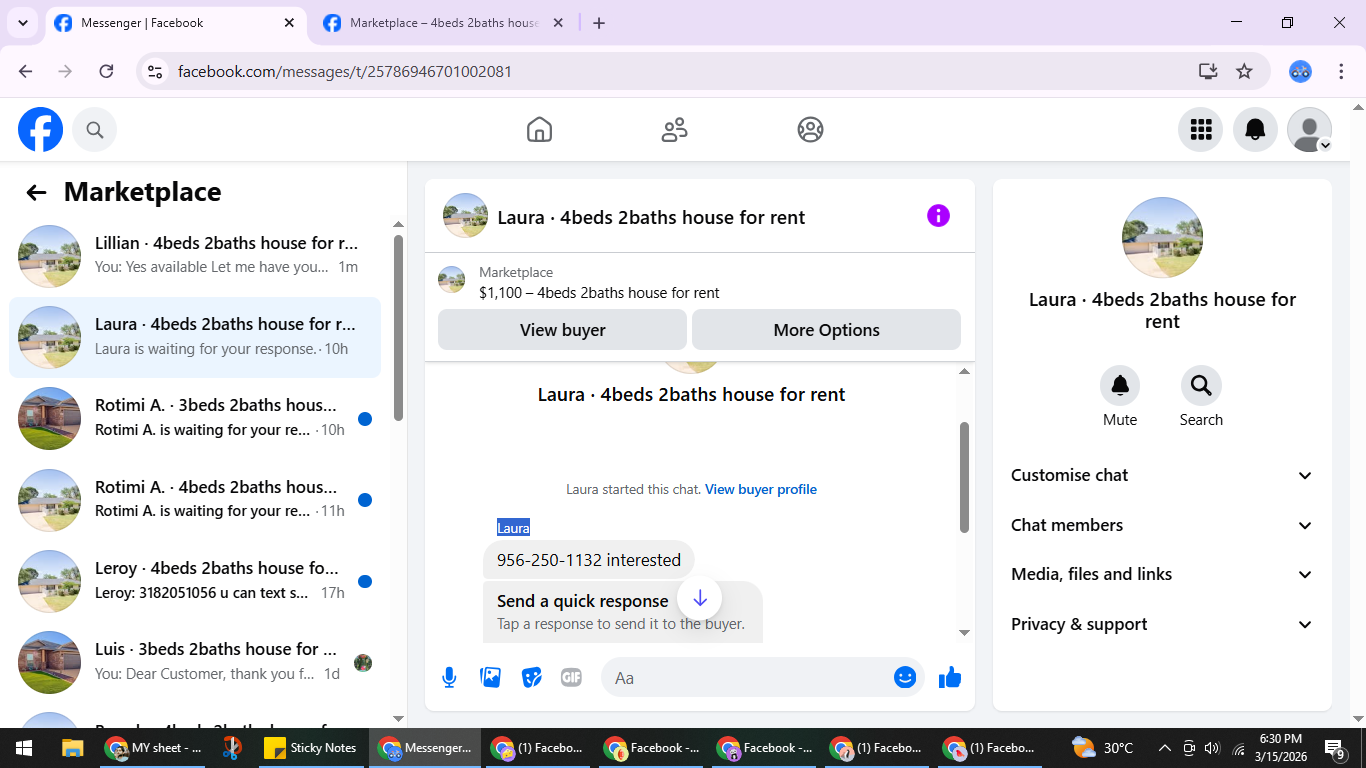Open Lillian's 4beds 2baths conversation

[x=195, y=256]
